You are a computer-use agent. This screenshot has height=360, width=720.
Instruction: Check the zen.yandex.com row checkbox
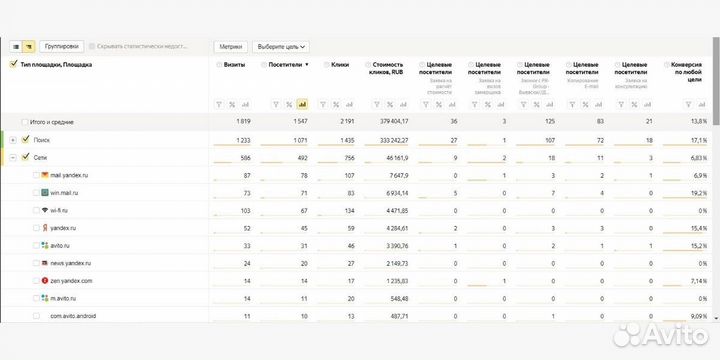(x=36, y=281)
